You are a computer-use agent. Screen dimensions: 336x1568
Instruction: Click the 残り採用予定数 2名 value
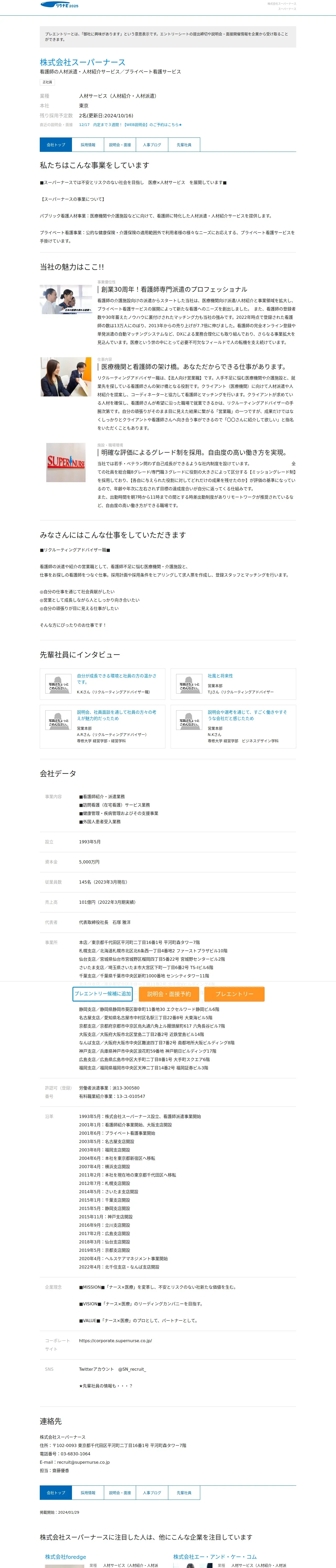tap(105, 116)
